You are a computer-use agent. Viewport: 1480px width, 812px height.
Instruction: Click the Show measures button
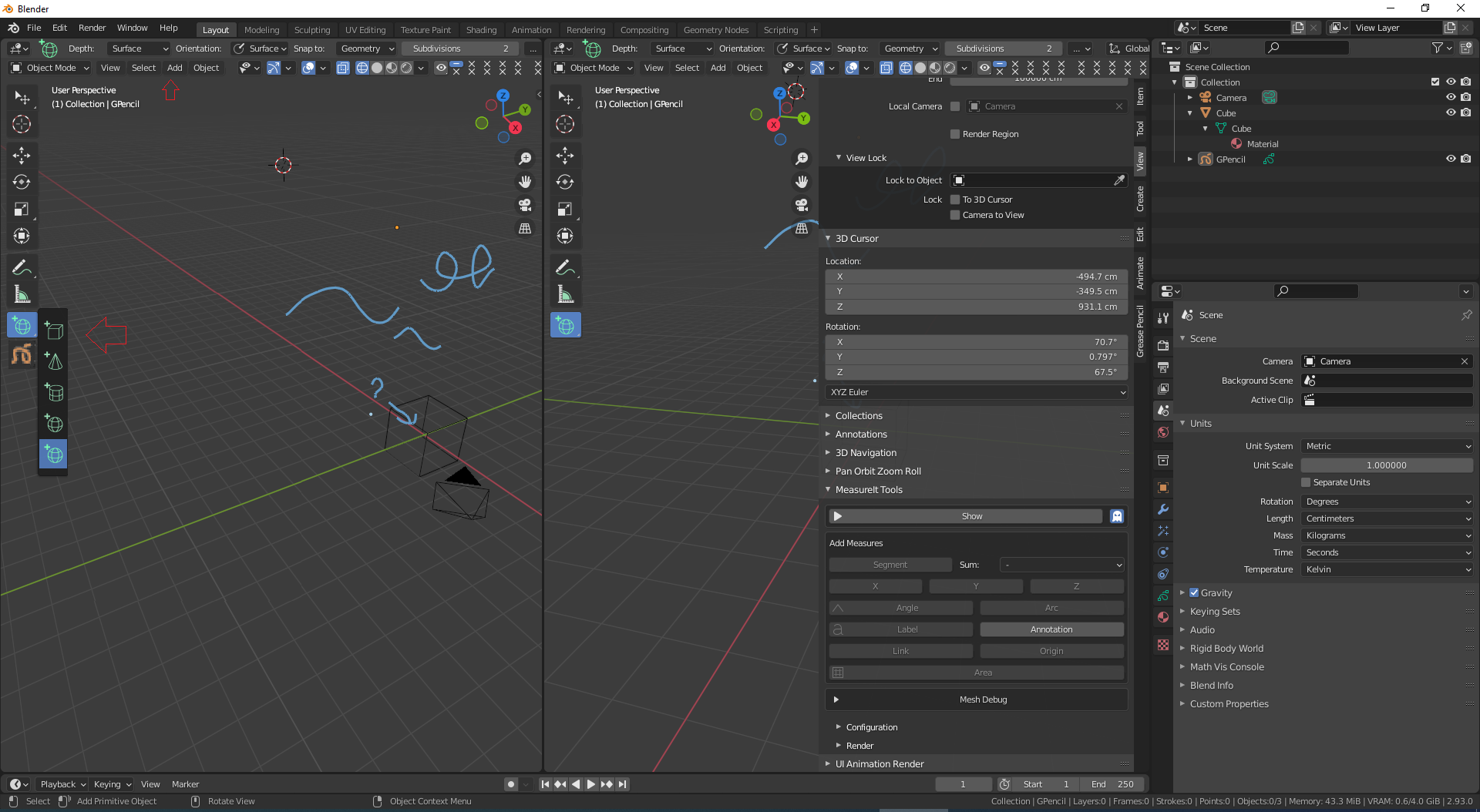point(965,516)
